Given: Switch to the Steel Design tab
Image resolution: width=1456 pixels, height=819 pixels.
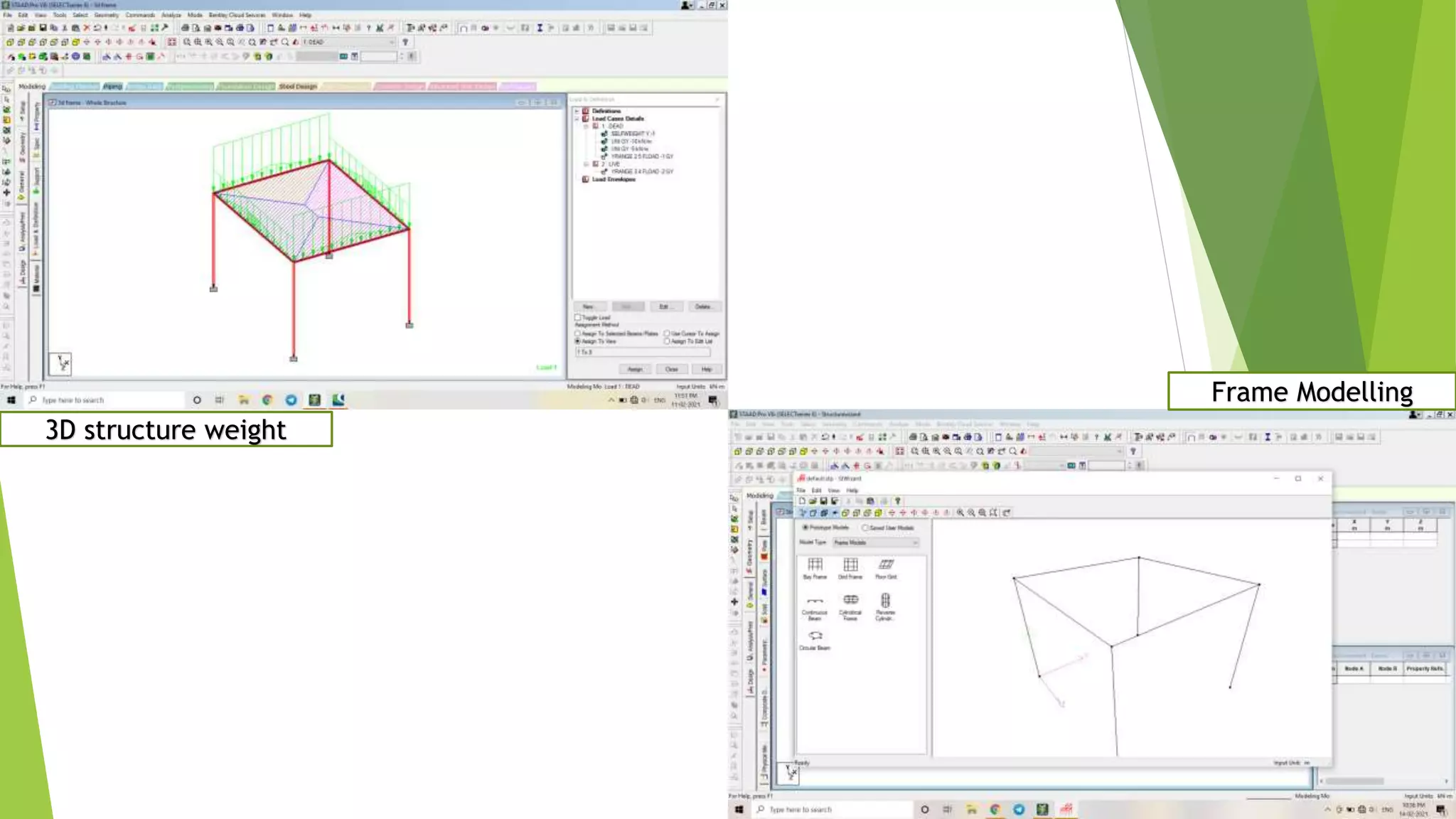Looking at the screenshot, I should [x=298, y=87].
